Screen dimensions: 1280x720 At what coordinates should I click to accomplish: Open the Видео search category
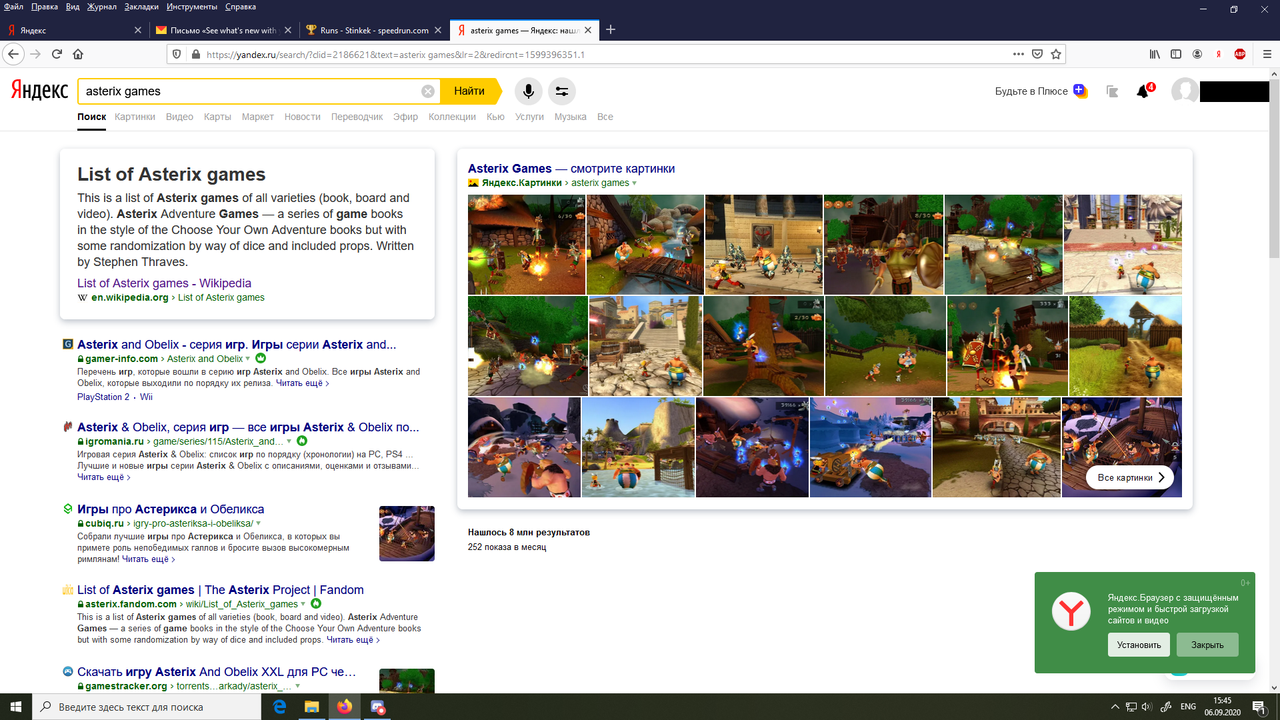pyautogui.click(x=180, y=117)
